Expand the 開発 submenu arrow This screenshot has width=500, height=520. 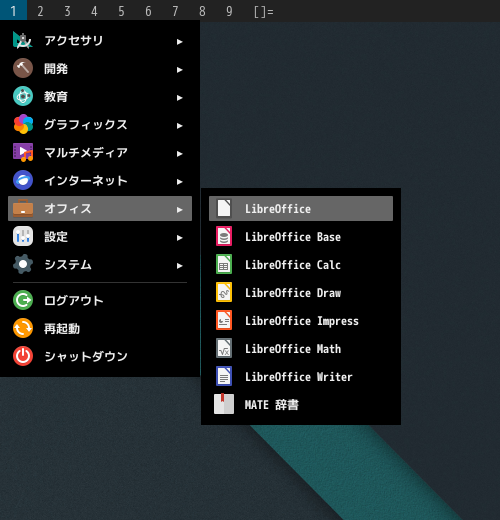click(180, 70)
